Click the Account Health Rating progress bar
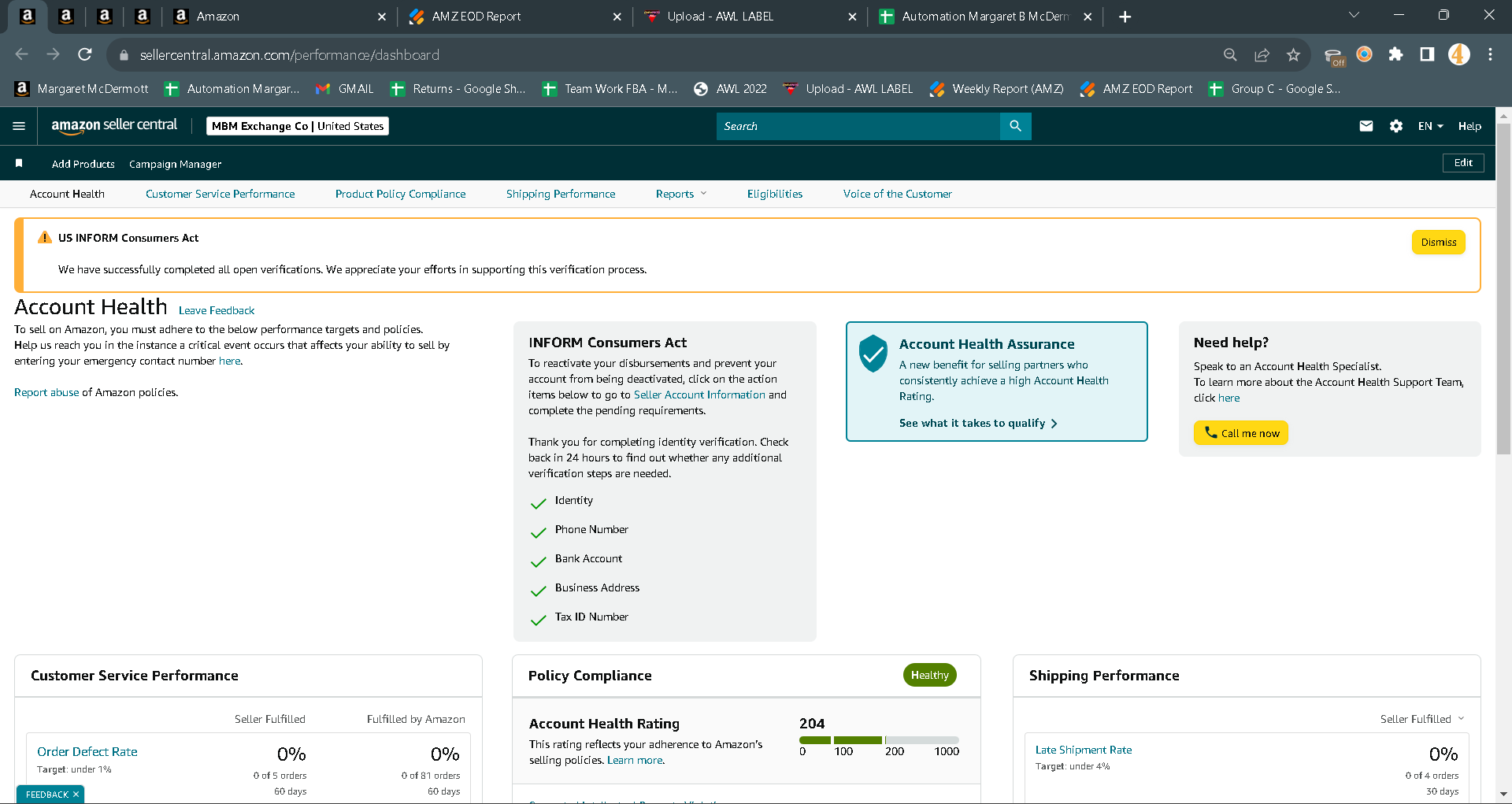Screen dimensions: 1512x804 [879, 740]
